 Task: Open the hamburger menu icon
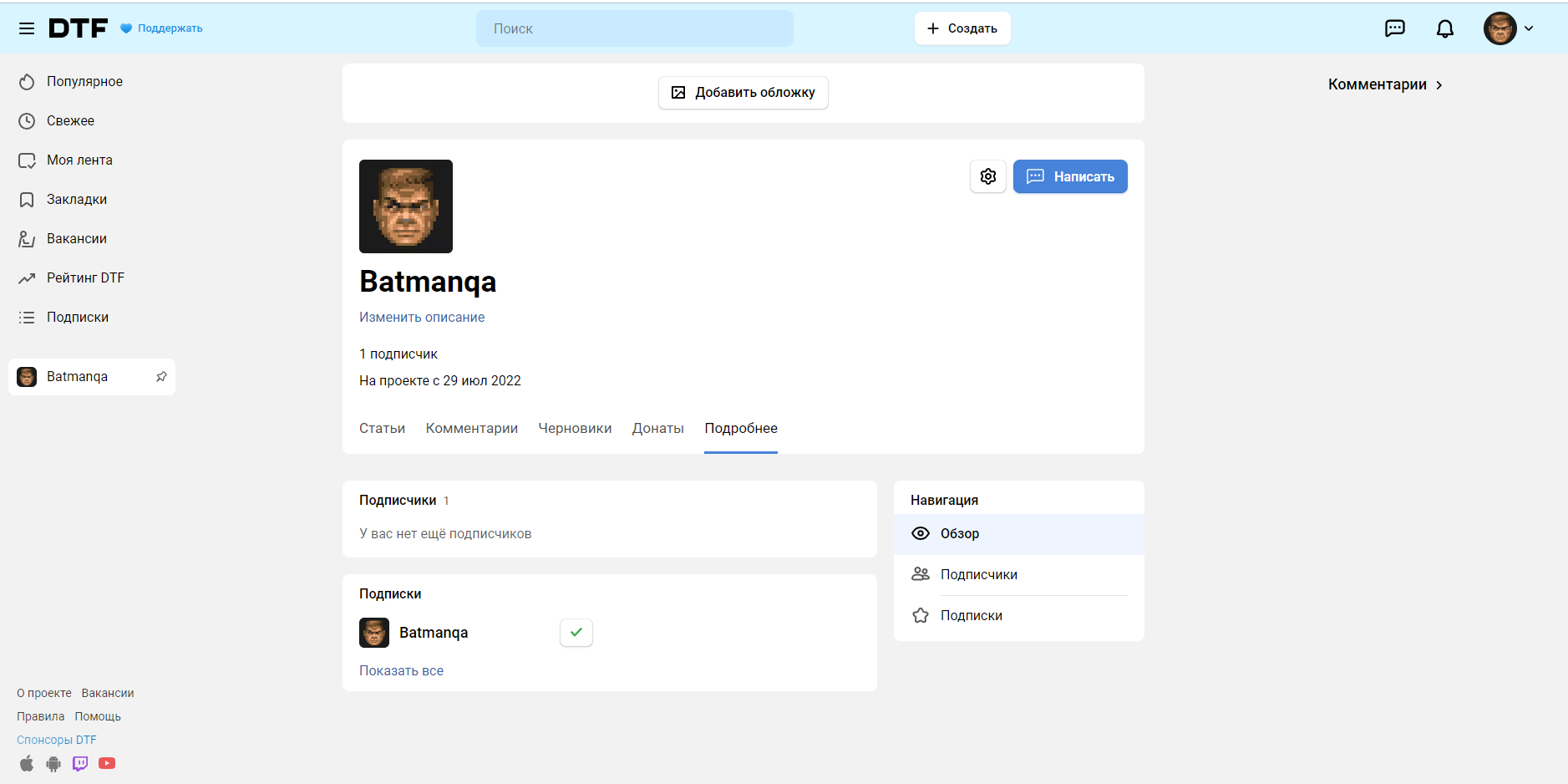click(27, 28)
